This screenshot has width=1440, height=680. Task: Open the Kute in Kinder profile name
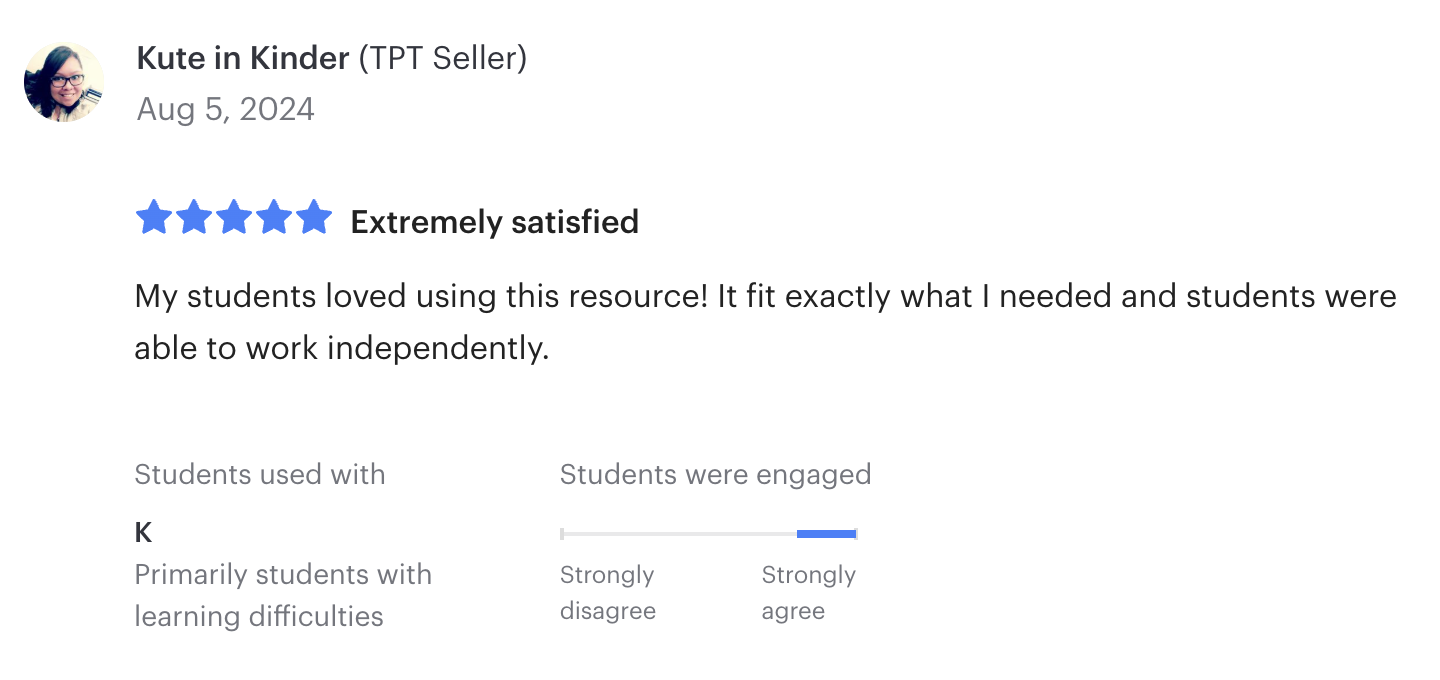(244, 59)
